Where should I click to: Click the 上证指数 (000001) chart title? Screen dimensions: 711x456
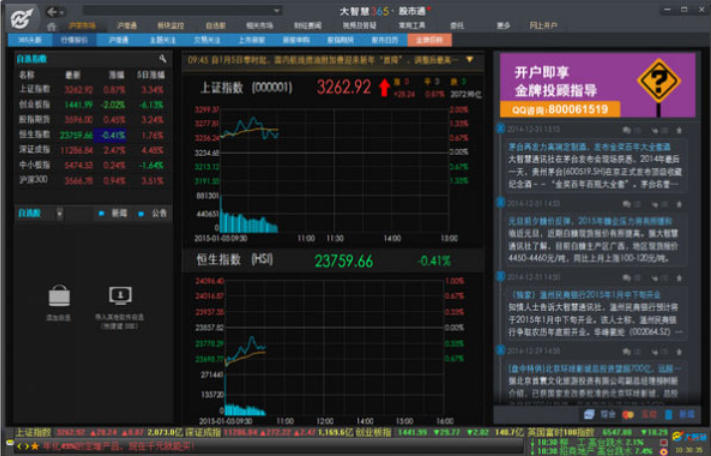tap(246, 87)
